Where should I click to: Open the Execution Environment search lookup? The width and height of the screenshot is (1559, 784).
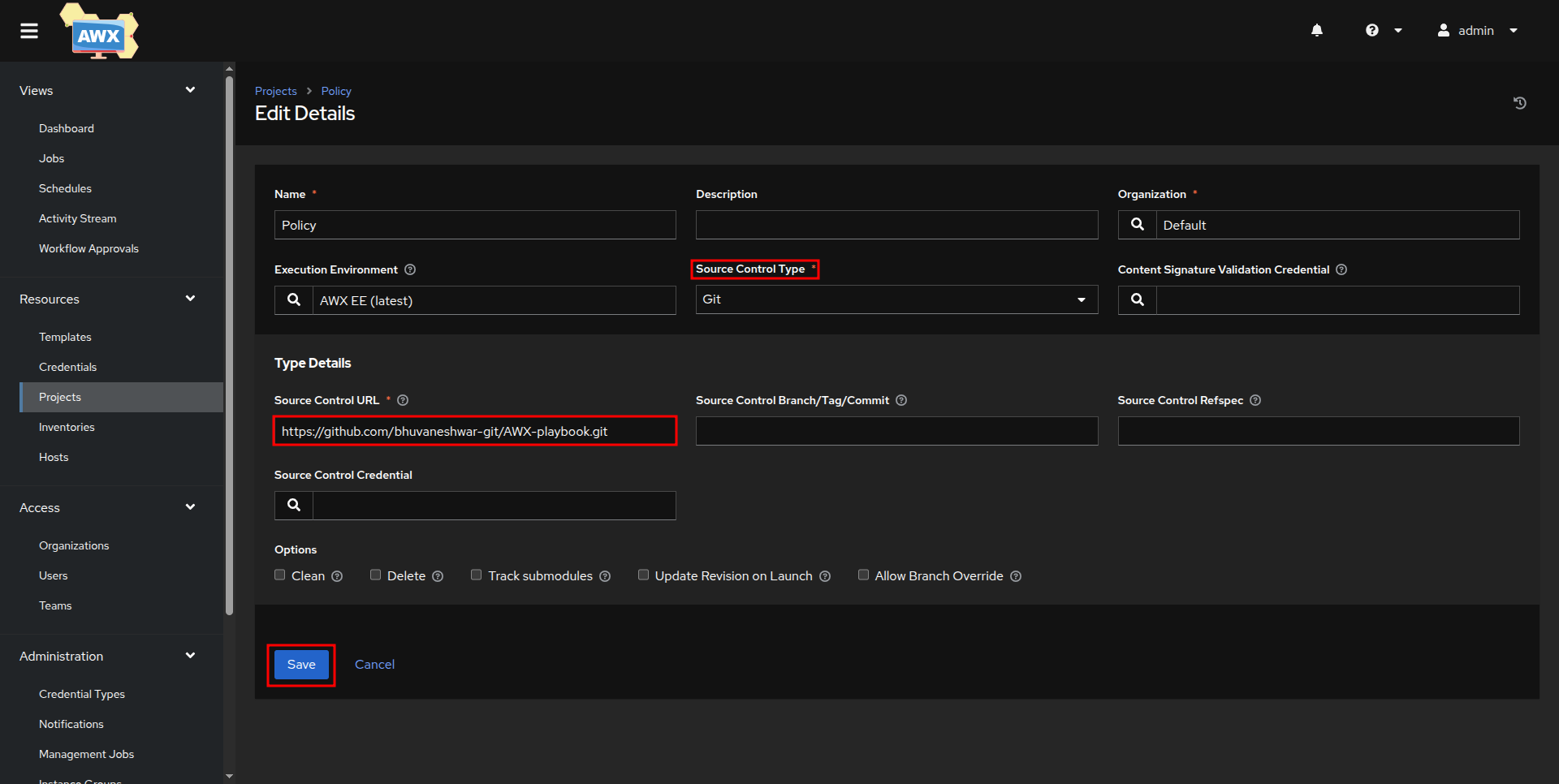[294, 300]
